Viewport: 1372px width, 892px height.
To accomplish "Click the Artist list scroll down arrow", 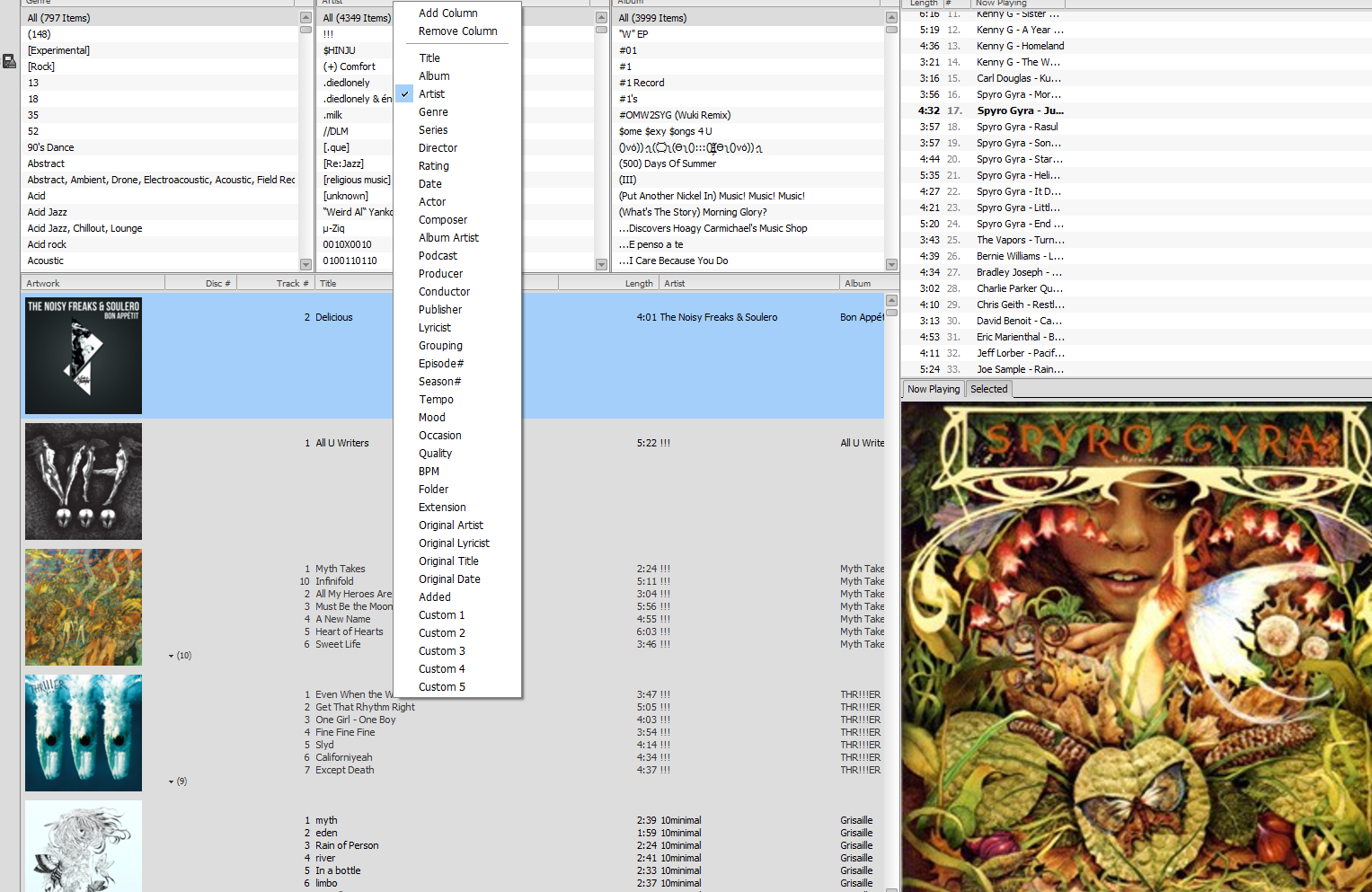I will pyautogui.click(x=601, y=265).
